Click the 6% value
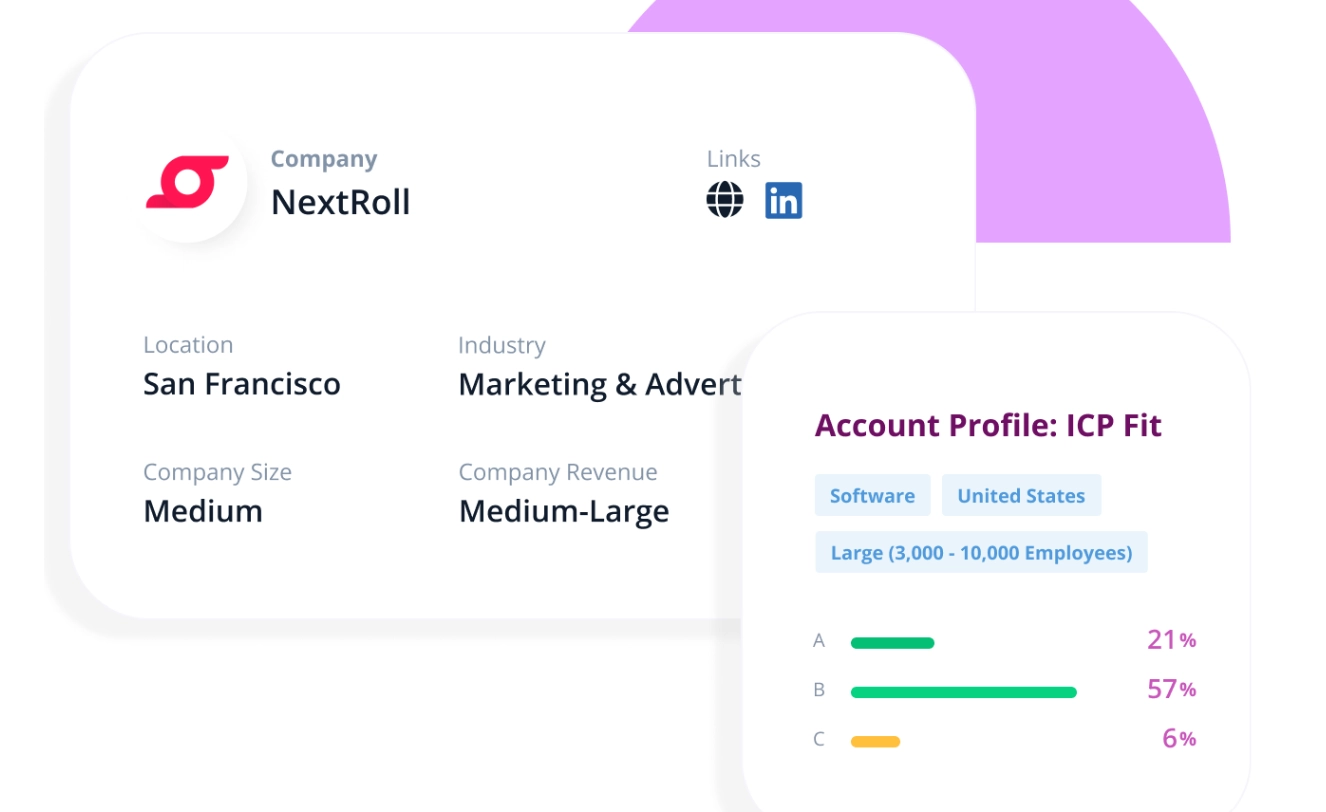 point(1179,738)
